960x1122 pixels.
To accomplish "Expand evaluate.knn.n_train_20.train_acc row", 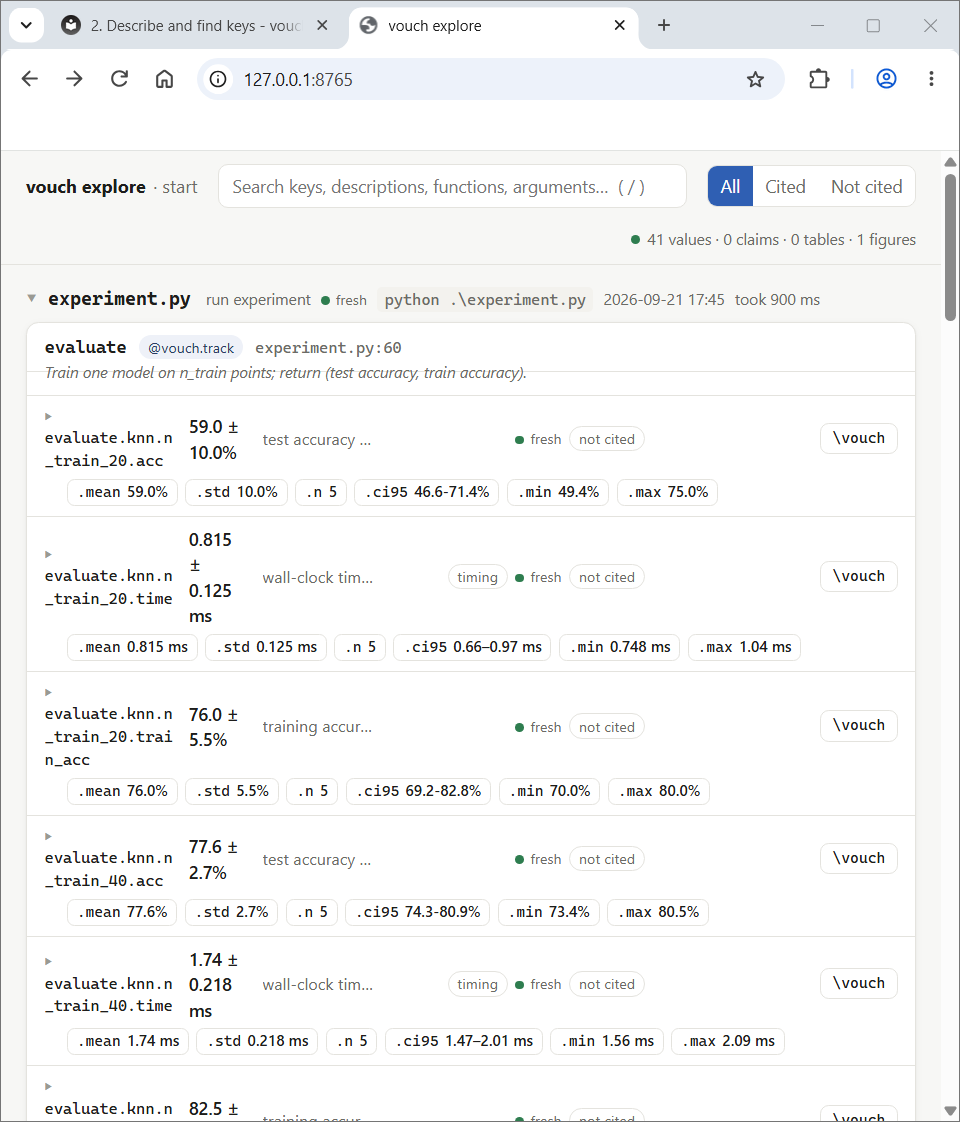I will tap(48, 693).
